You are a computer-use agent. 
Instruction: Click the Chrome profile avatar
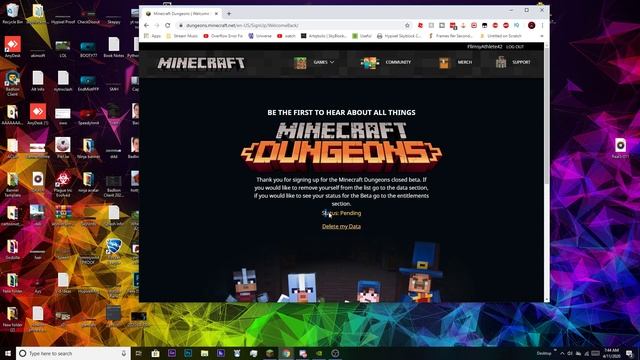point(531,25)
